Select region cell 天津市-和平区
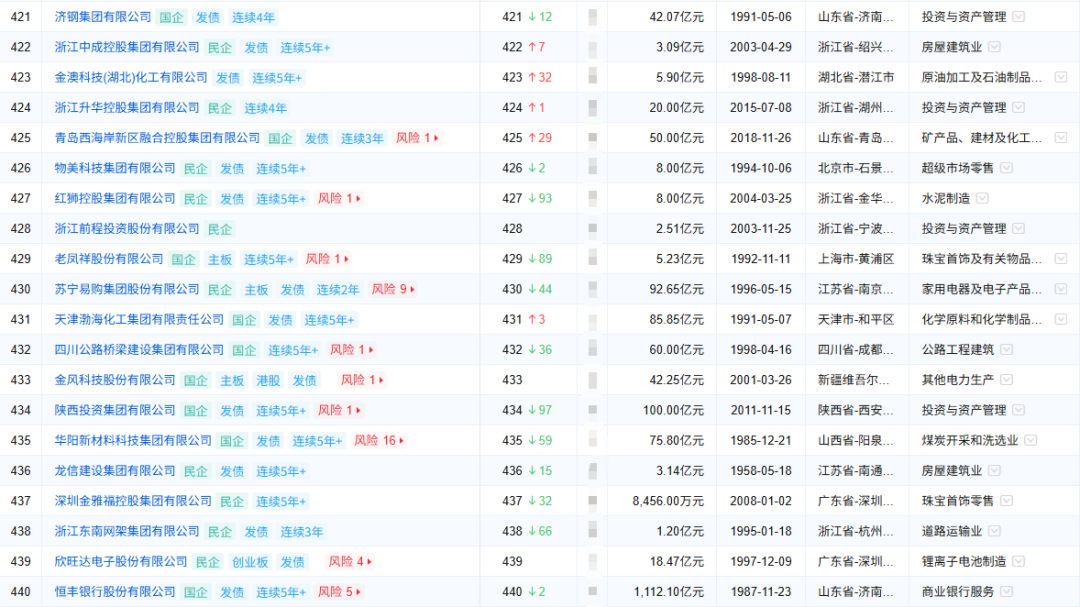1080x607 pixels. coord(856,320)
